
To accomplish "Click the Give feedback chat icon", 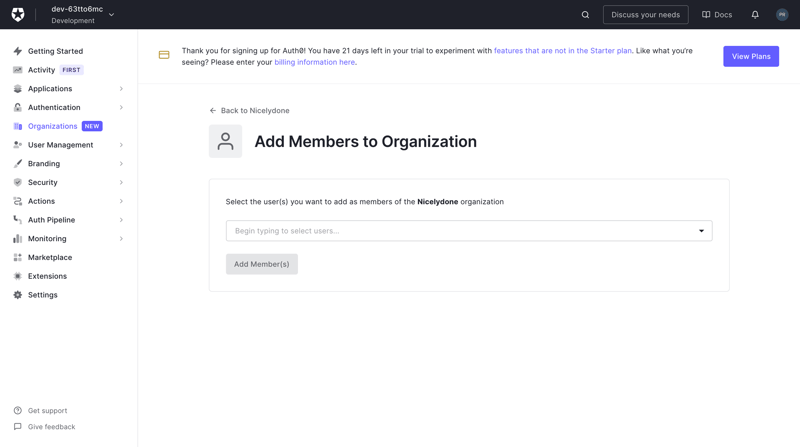I will click(18, 427).
